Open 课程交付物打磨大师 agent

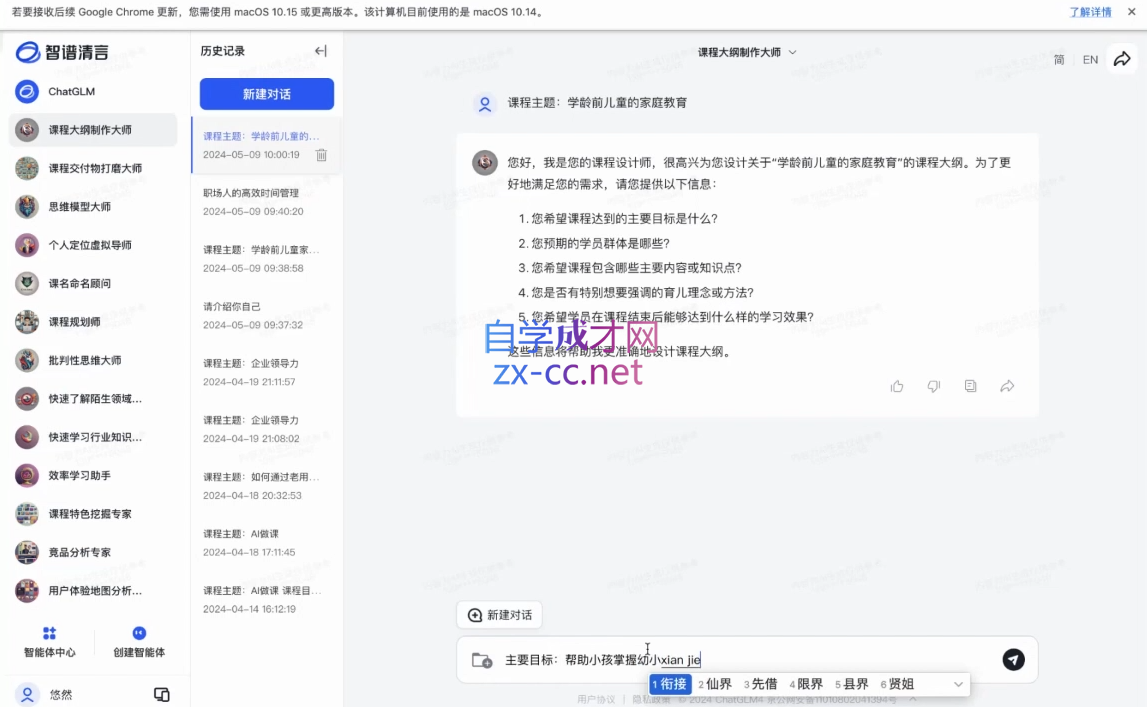click(93, 168)
